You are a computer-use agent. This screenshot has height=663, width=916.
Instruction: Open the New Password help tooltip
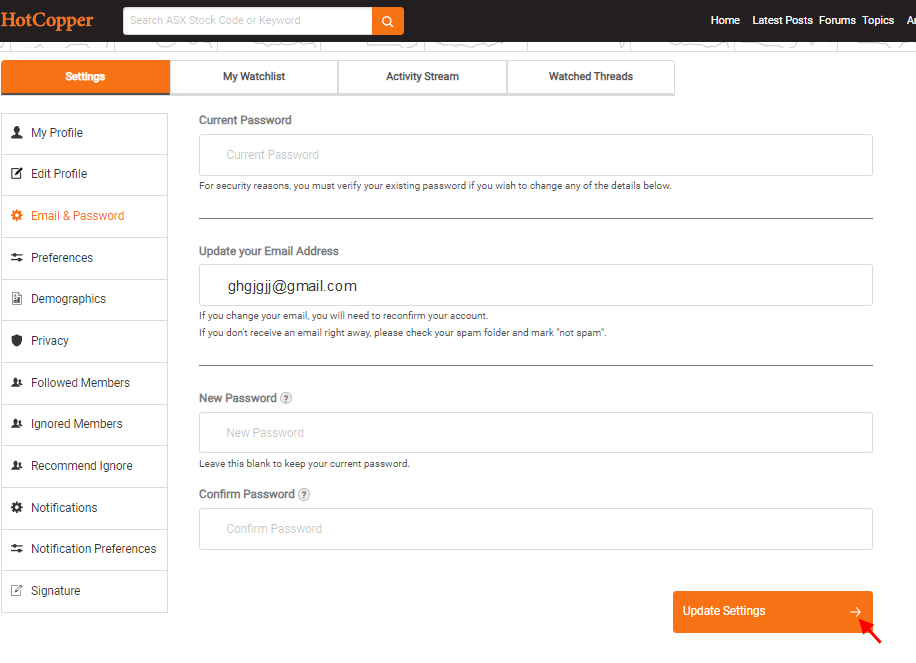click(286, 398)
